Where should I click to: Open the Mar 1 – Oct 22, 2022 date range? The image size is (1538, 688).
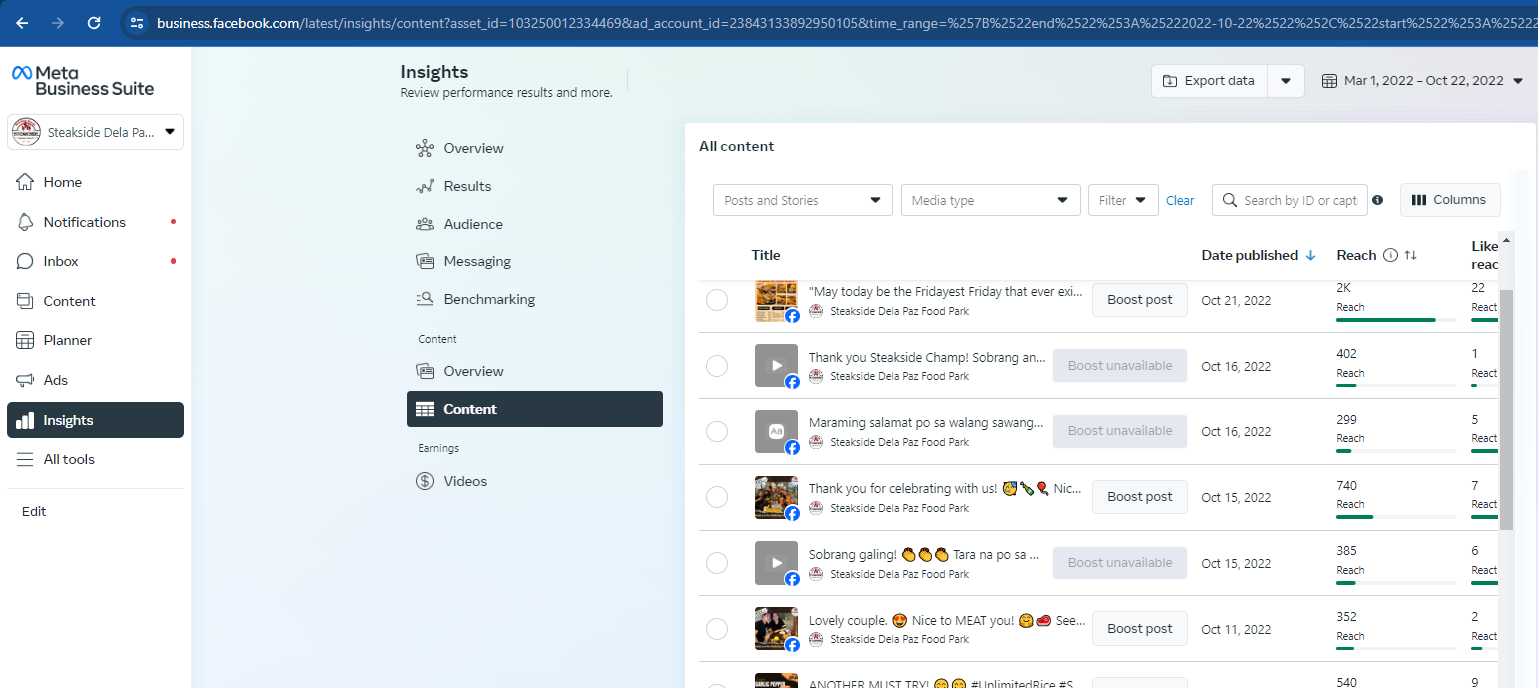pyautogui.click(x=1422, y=81)
